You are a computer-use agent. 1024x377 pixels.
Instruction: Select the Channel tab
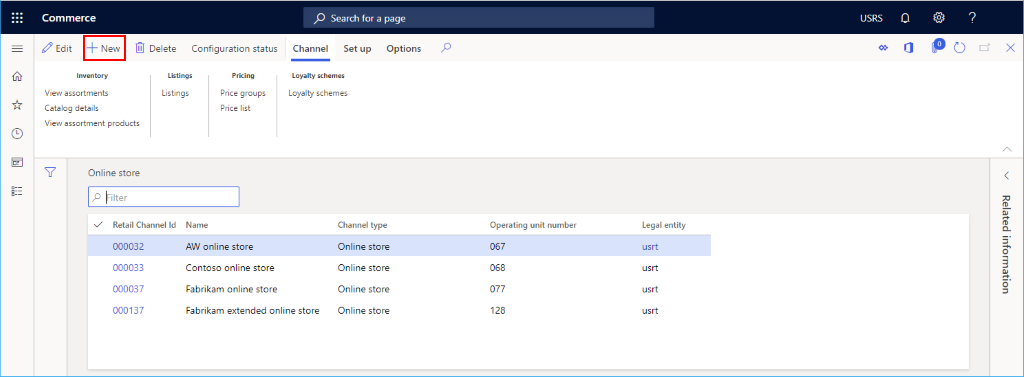click(310, 48)
